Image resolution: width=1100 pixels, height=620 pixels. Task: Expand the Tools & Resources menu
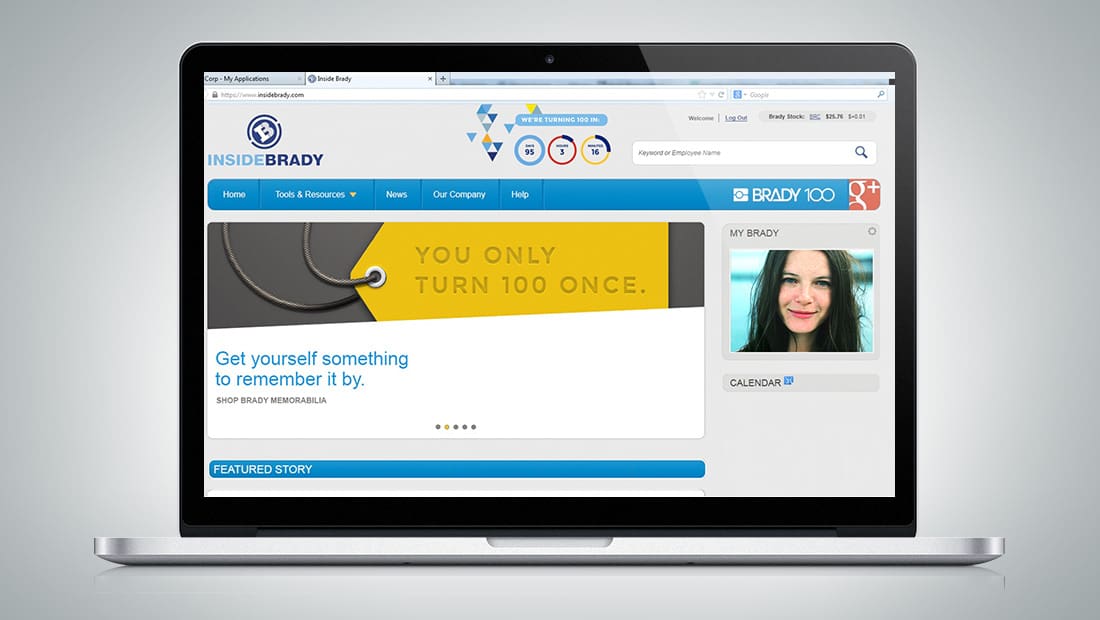pyautogui.click(x=316, y=195)
